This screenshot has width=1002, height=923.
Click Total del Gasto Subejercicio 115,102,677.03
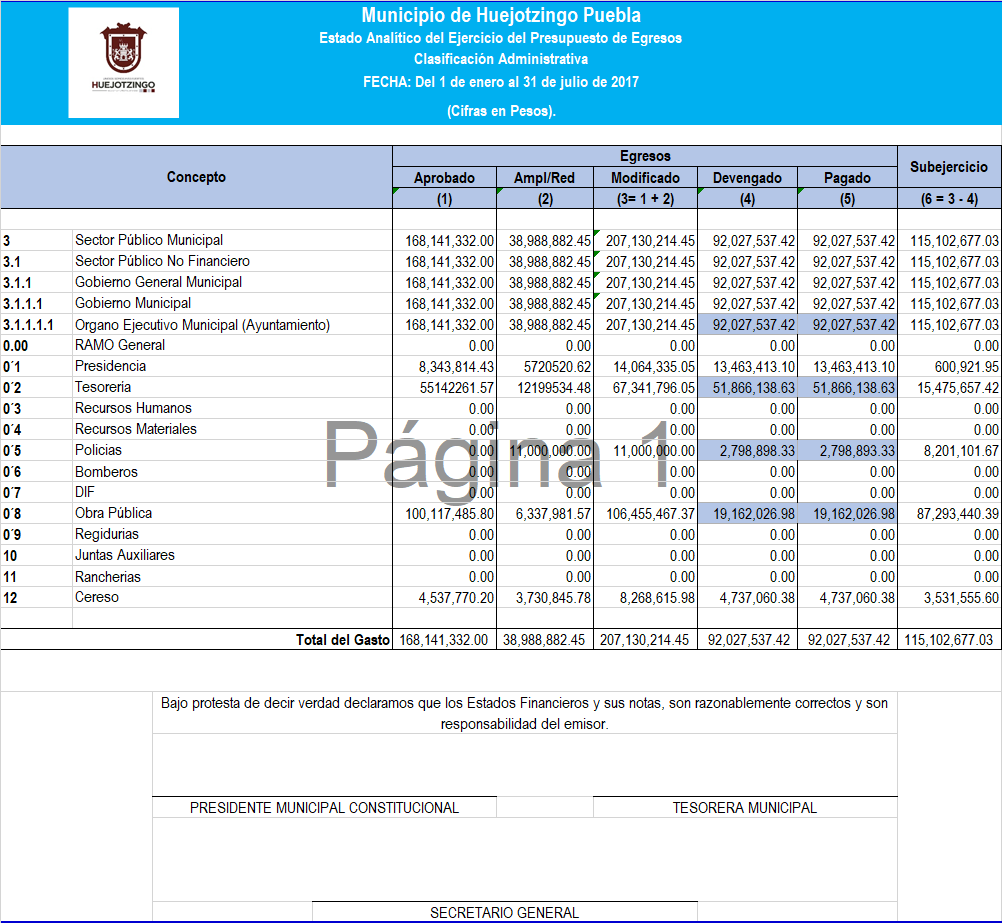click(x=949, y=640)
